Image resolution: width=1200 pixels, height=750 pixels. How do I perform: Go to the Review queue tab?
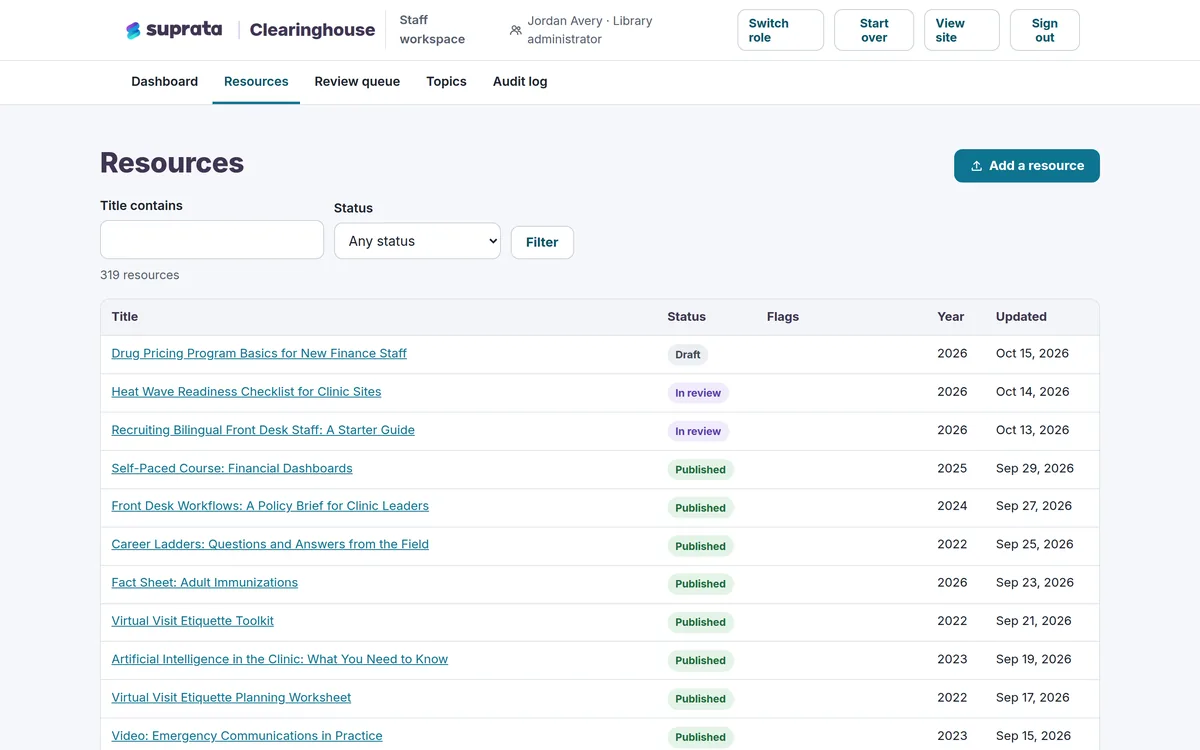point(357,82)
